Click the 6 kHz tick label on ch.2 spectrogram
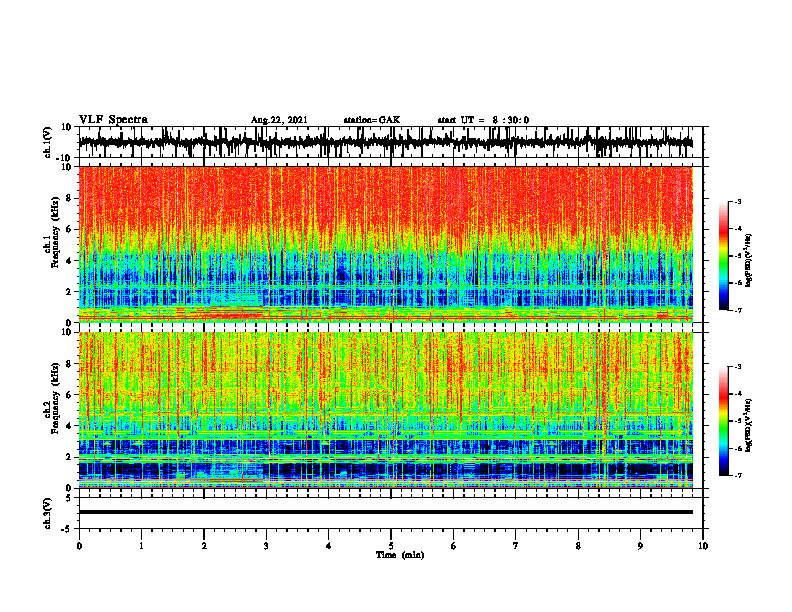 click(70, 394)
